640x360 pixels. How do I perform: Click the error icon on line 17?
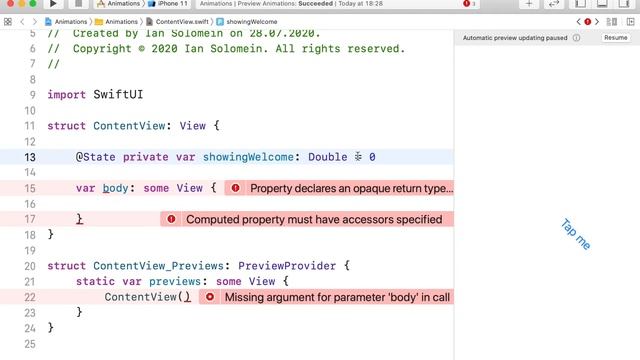(171, 219)
